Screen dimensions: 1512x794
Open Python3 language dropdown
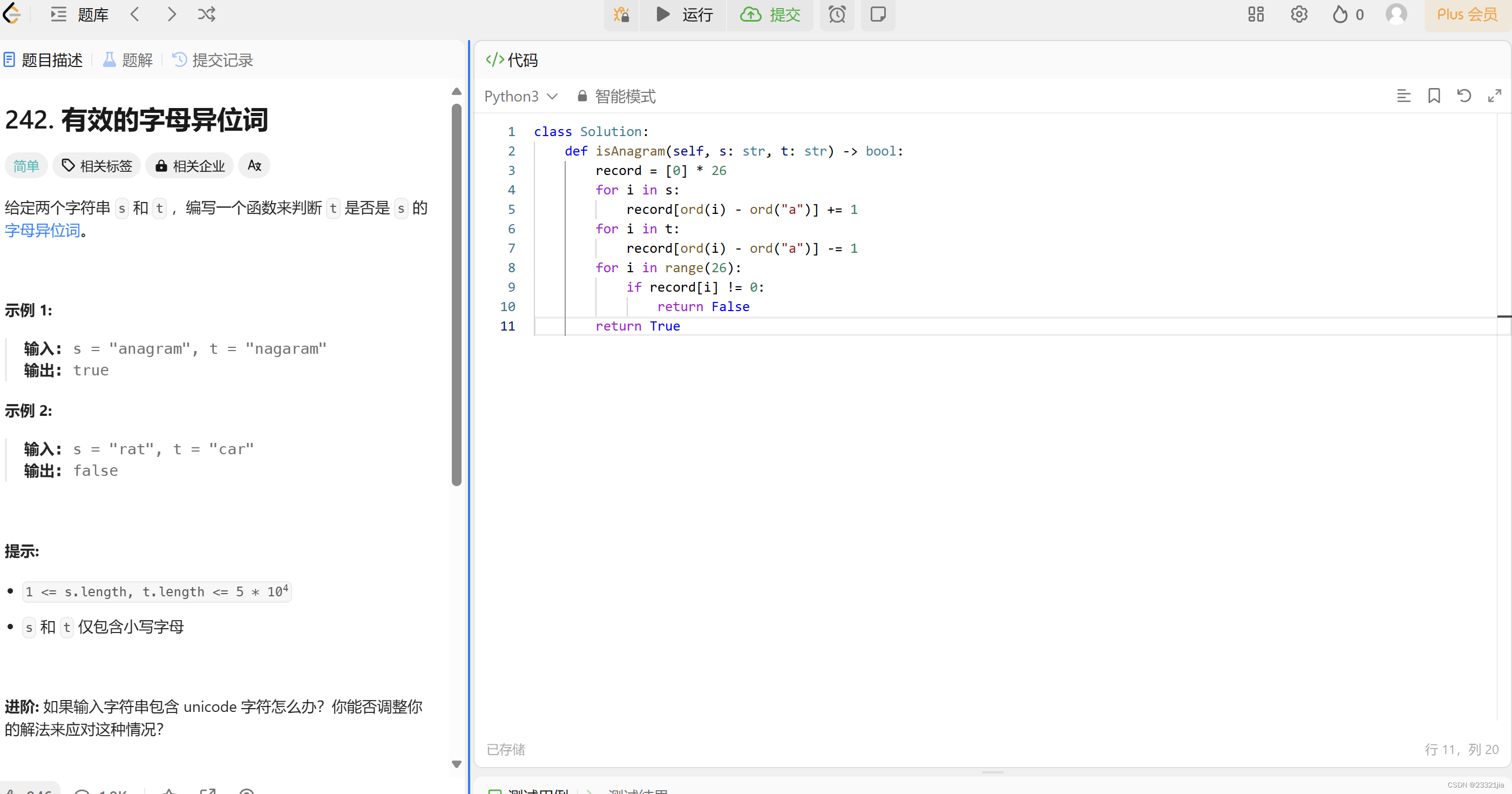coord(521,96)
